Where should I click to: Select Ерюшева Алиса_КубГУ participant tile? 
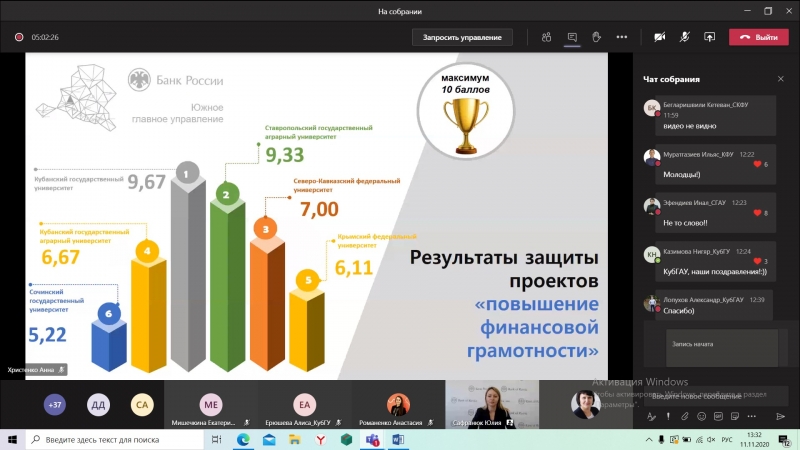click(x=305, y=405)
